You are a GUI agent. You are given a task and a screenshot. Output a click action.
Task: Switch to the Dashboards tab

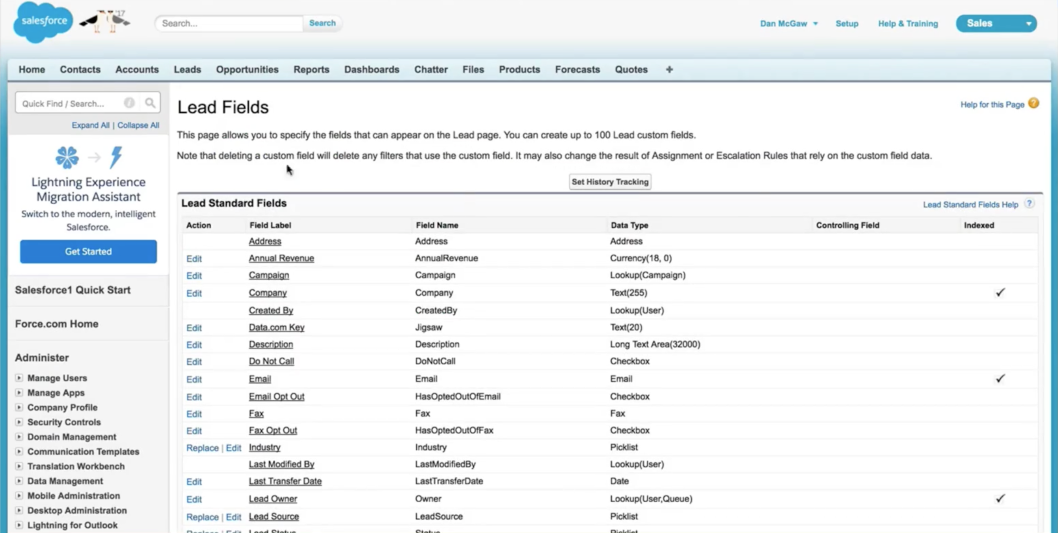coord(372,69)
